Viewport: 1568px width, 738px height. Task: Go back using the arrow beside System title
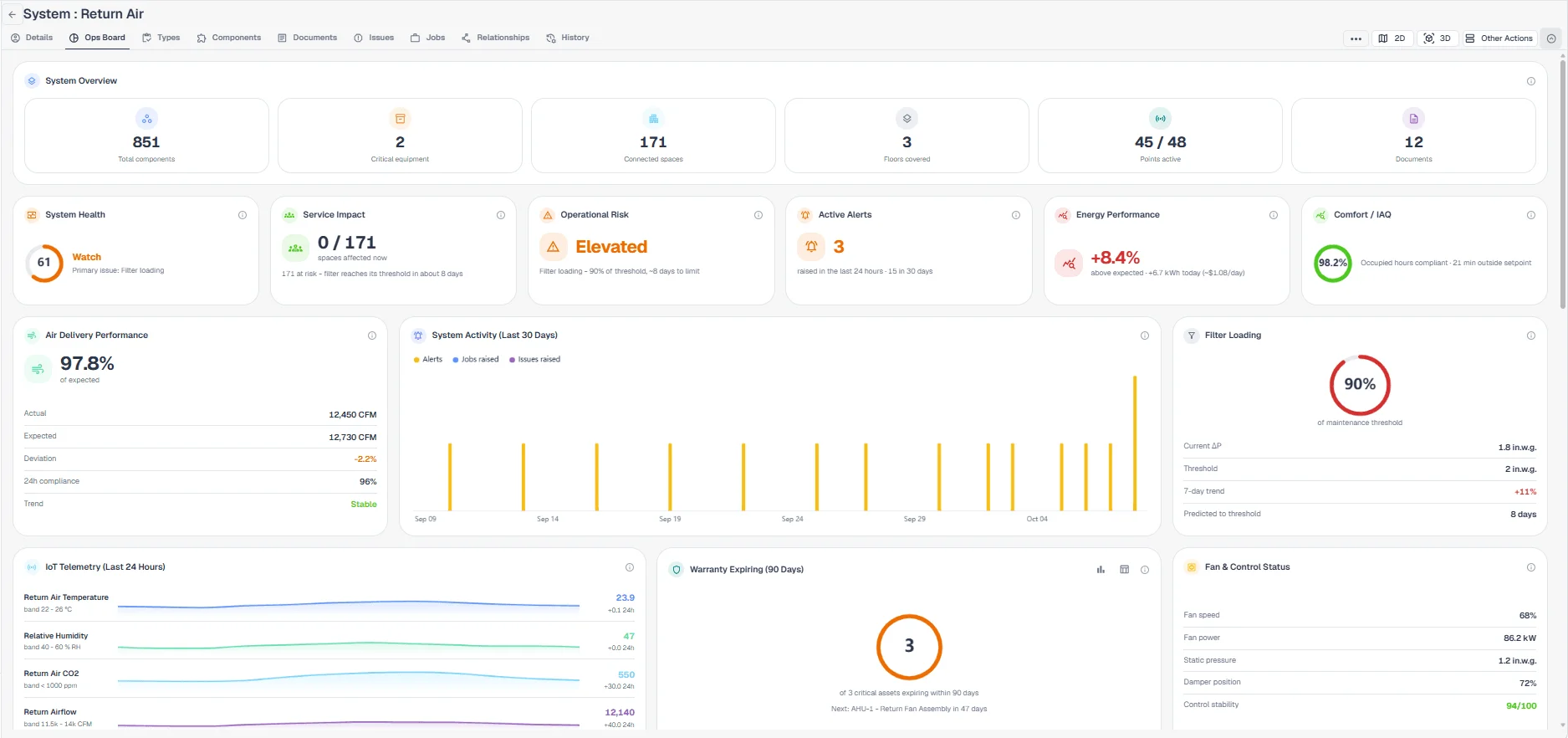[x=12, y=14]
